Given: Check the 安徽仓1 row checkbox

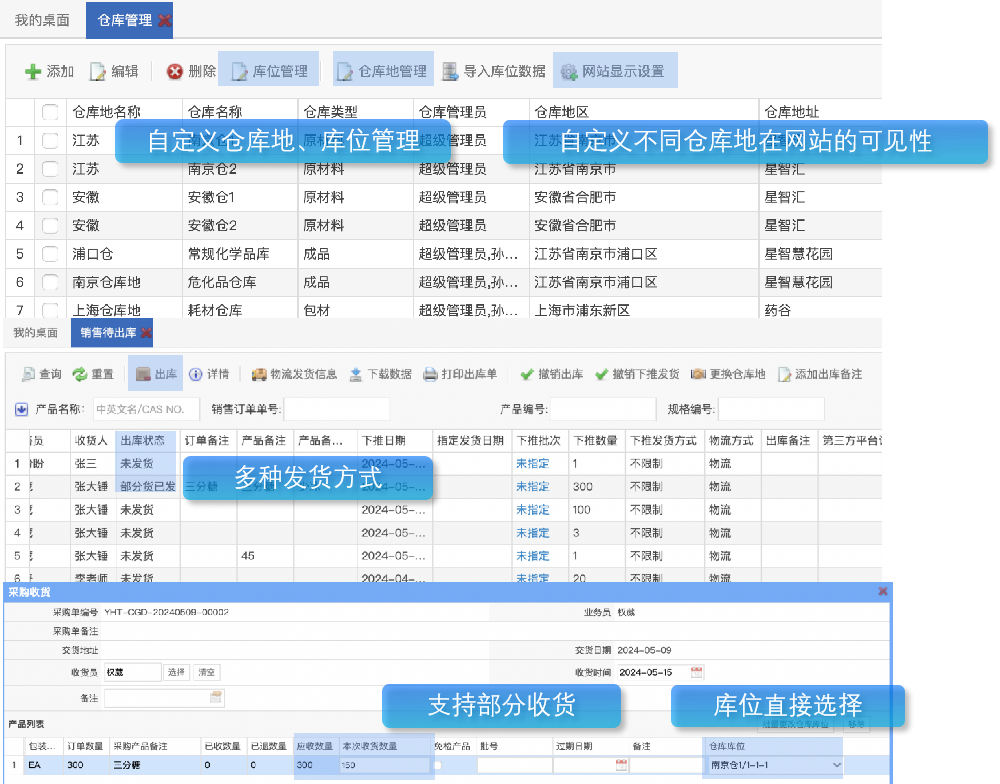Looking at the screenshot, I should tap(50, 197).
